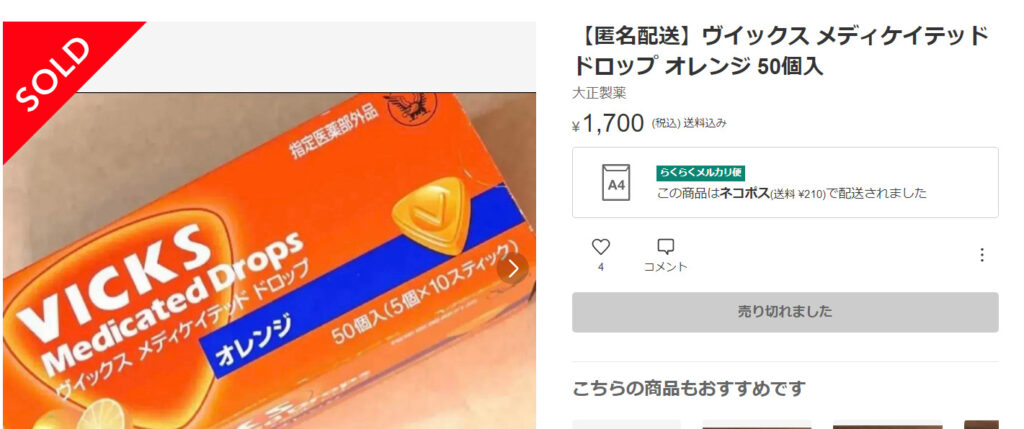Click the 送料込み shipping-included label
Screen dimensions: 1024x429
click(705, 123)
